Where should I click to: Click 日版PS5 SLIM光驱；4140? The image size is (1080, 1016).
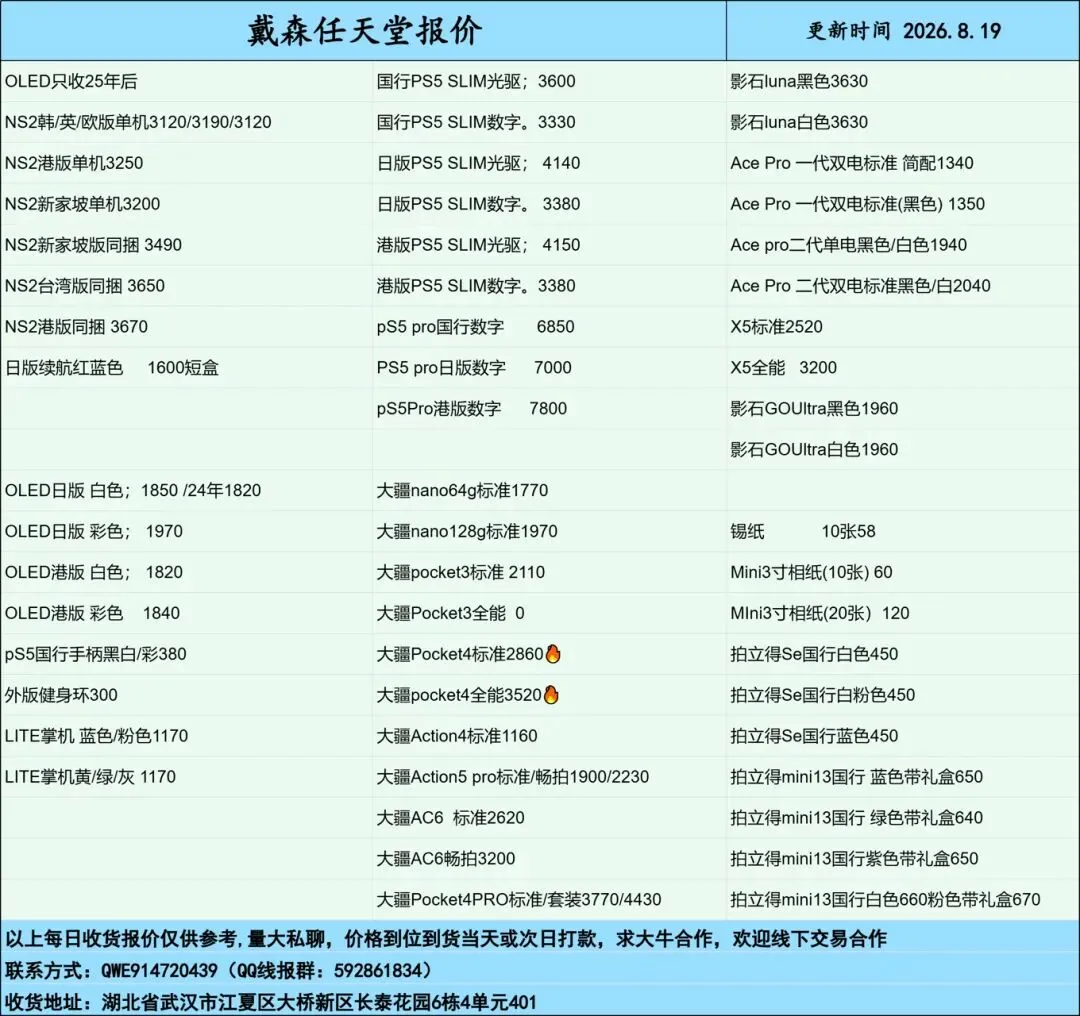[478, 163]
